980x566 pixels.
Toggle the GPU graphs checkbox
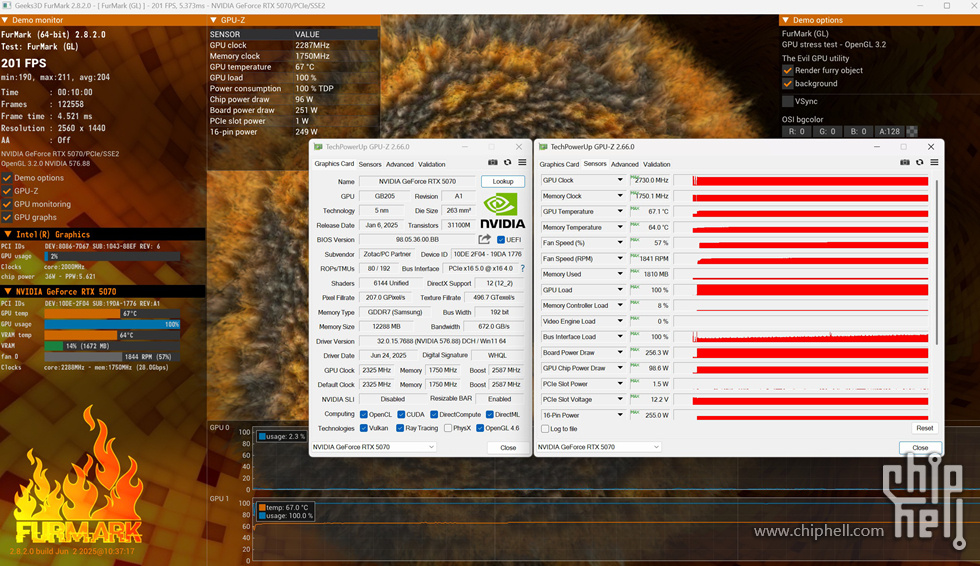tap(7, 217)
